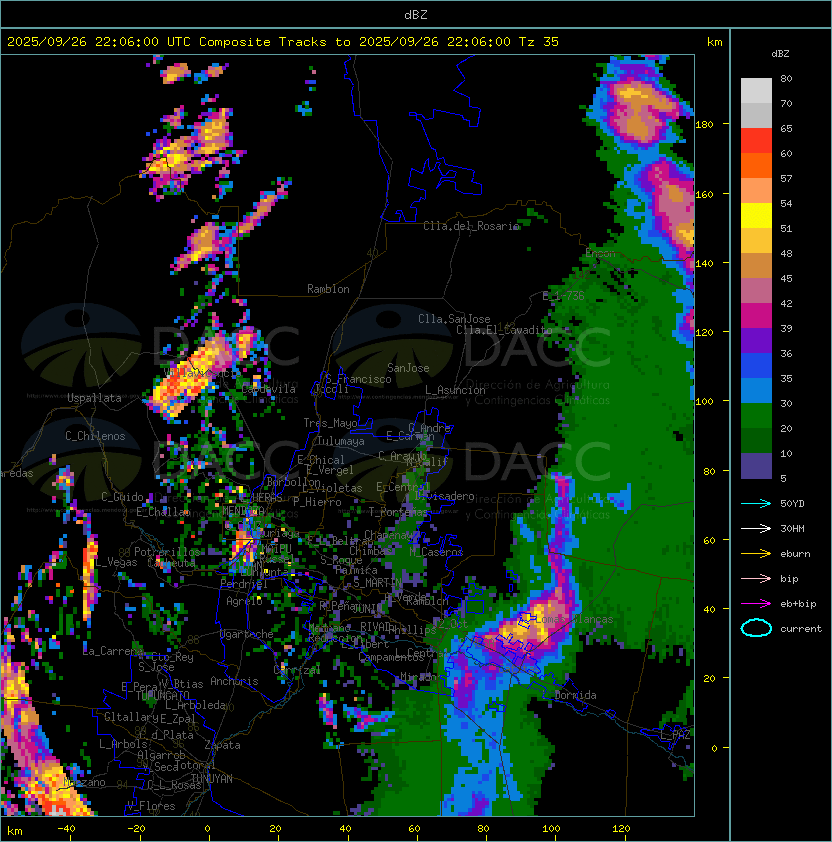Select the light blue 30-35 dBZ swatch
The width and height of the screenshot is (832, 842).
click(756, 390)
